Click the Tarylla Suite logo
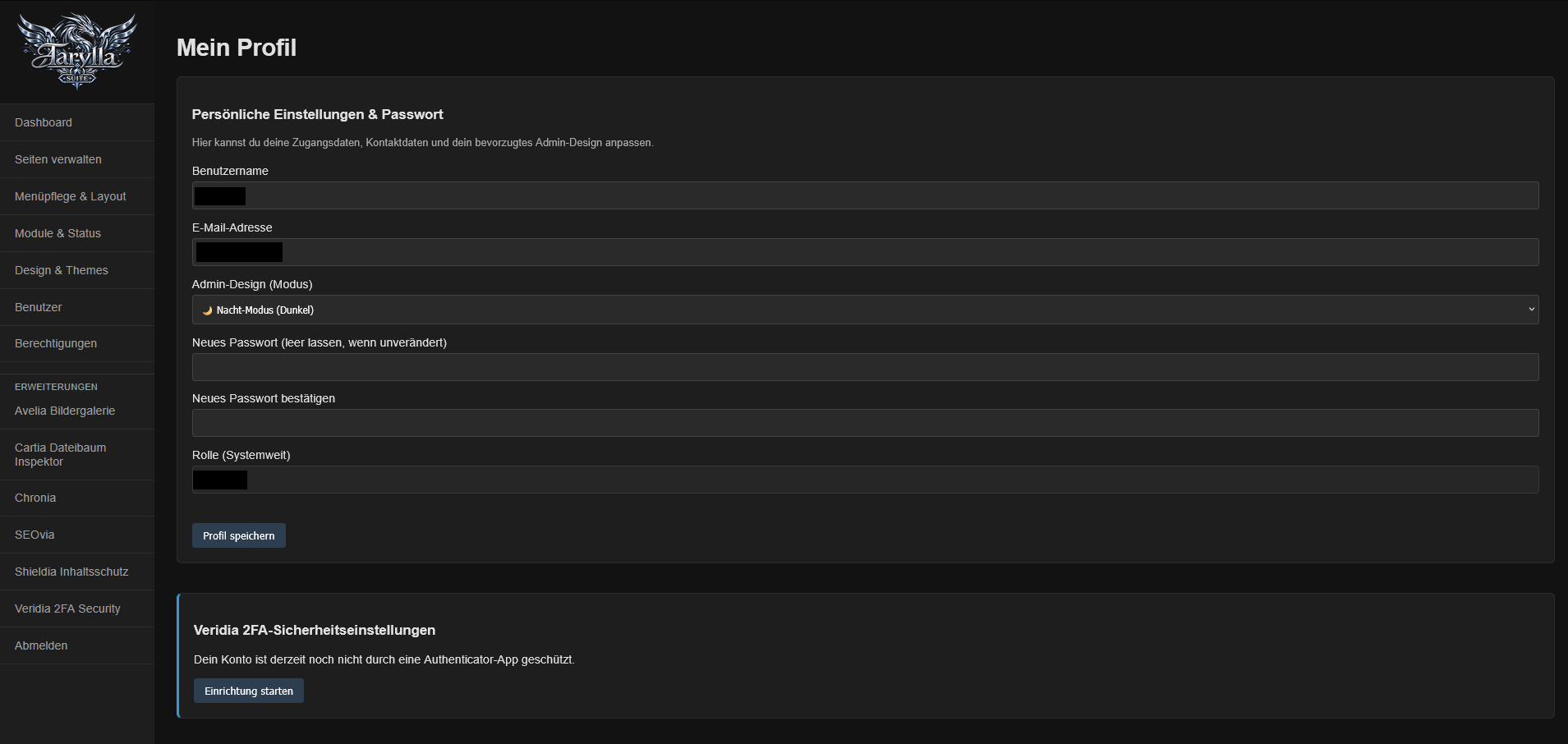Screen dimensions: 1568x744 pos(77,51)
